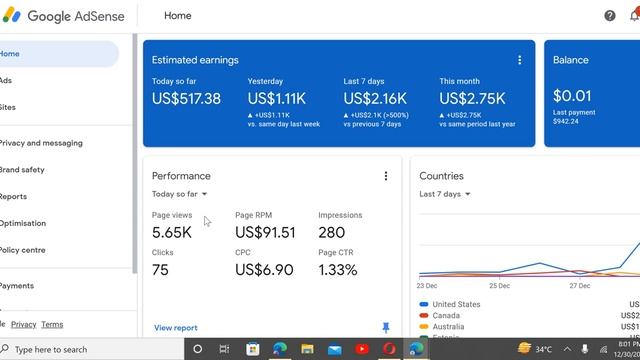
Task: Click the 25 Dec chart axis label
Action: (x=500, y=286)
